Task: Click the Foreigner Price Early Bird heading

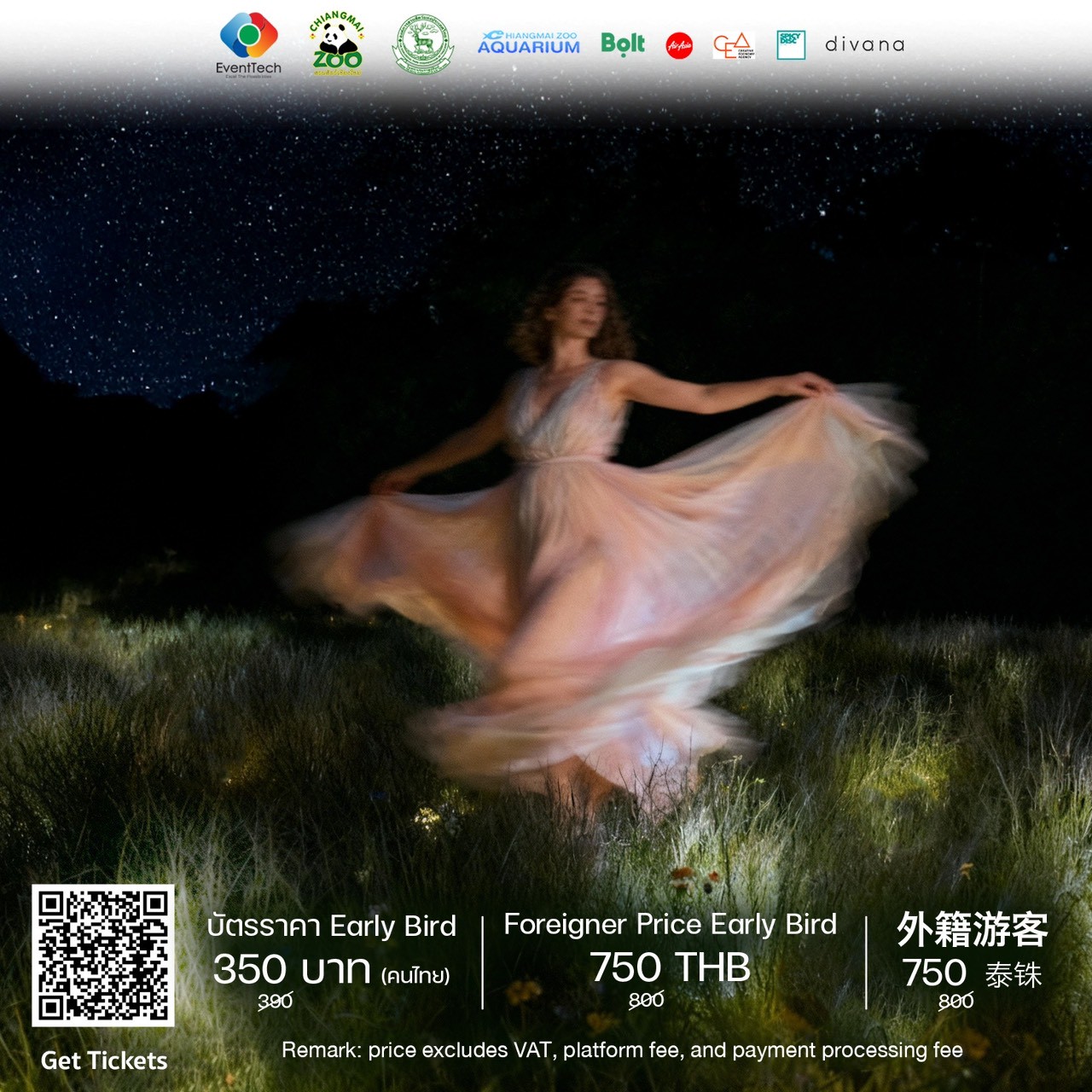Action: point(670,924)
